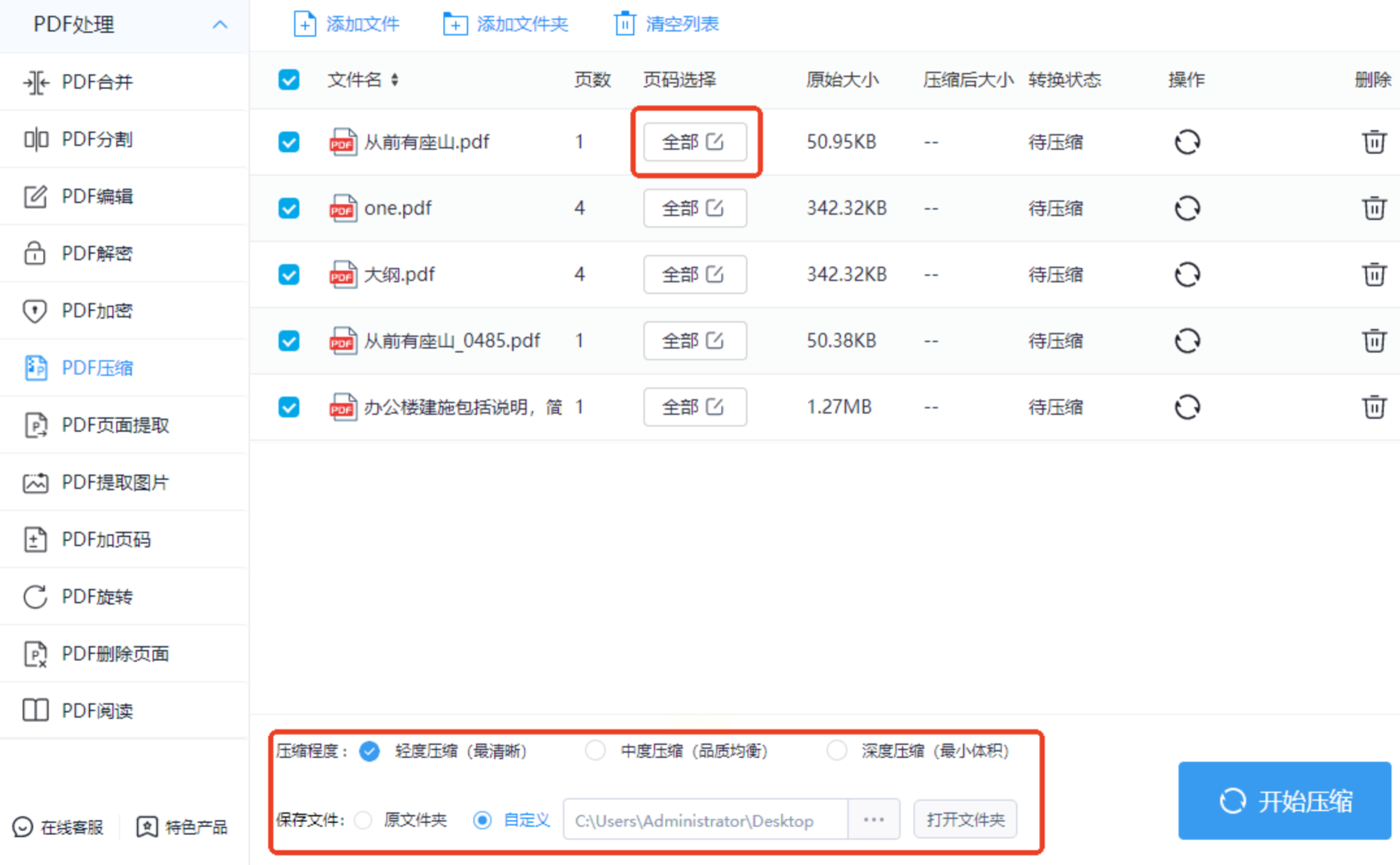Delete the 从前有座山_0485.pdf row
This screenshot has width=1400, height=865.
click(1373, 340)
